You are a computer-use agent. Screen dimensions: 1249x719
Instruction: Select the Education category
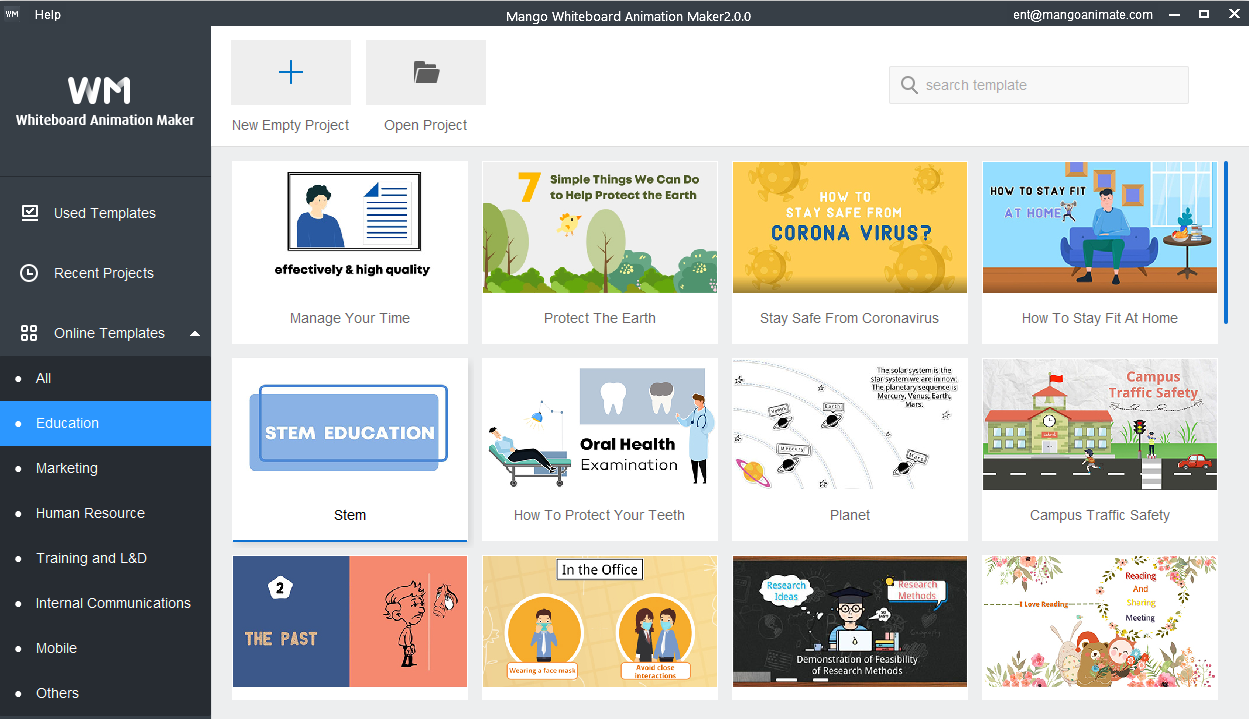point(105,423)
